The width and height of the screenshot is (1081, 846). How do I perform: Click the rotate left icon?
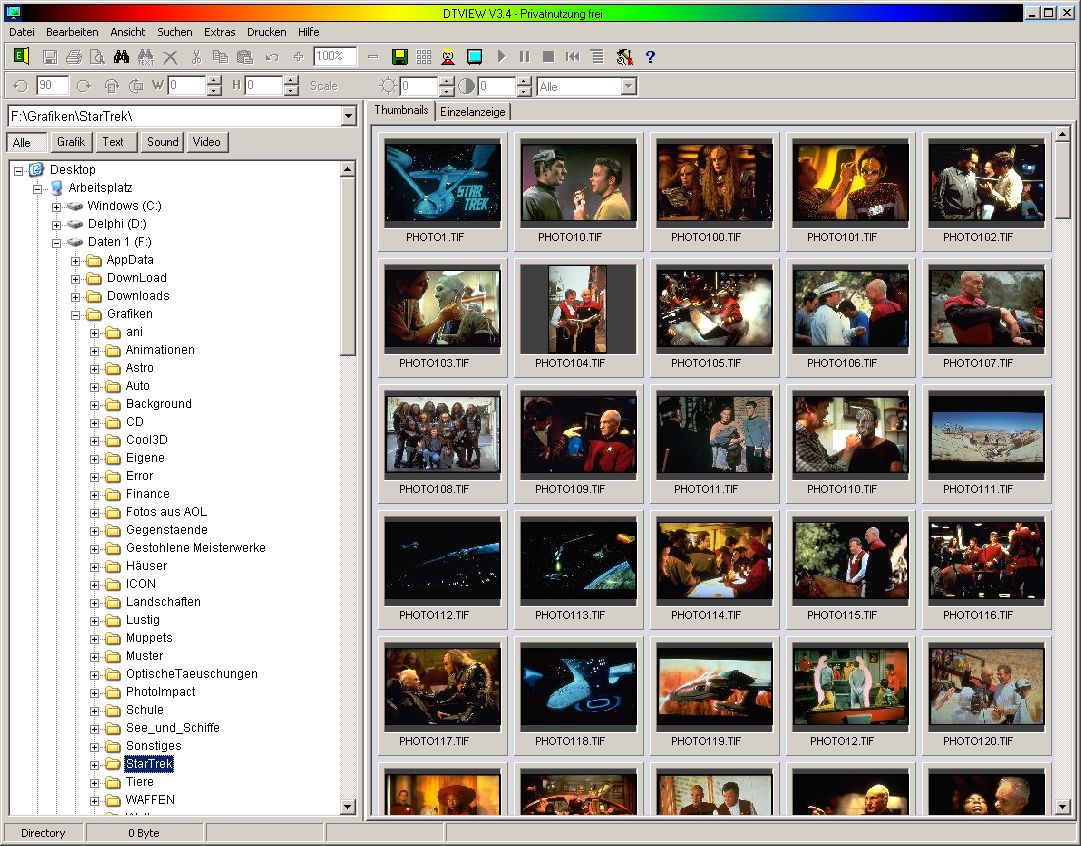21,86
